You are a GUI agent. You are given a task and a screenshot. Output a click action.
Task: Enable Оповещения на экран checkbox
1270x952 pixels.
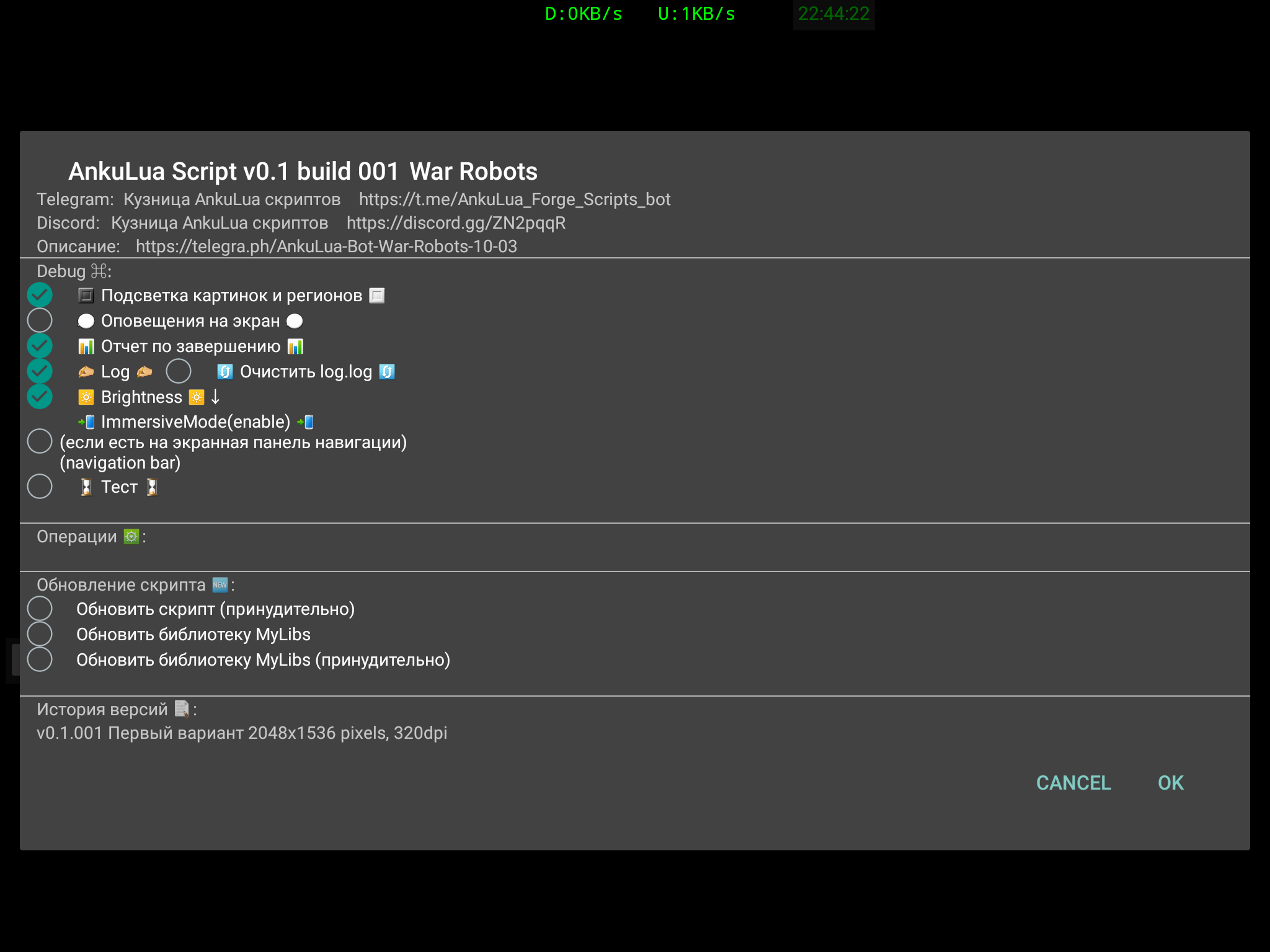40,320
